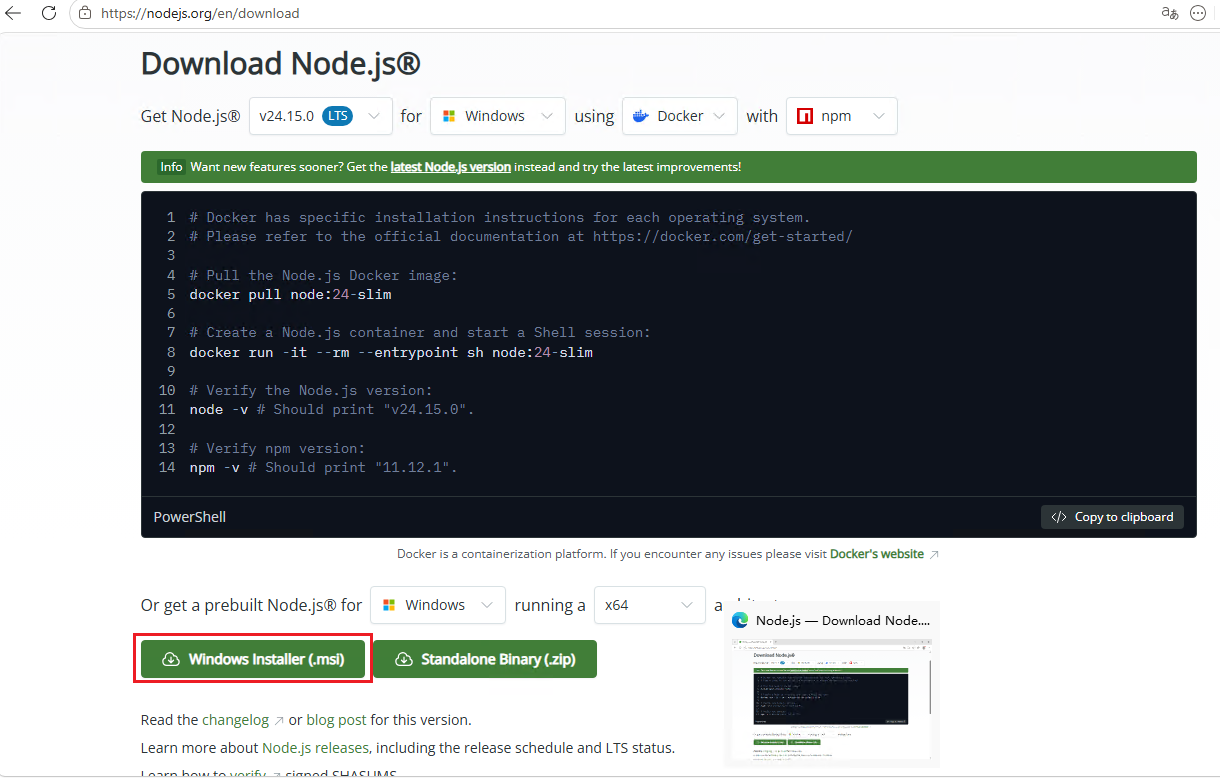The image size is (1220, 778).
Task: Click the Edge icon in the tab preview
Action: click(x=740, y=620)
